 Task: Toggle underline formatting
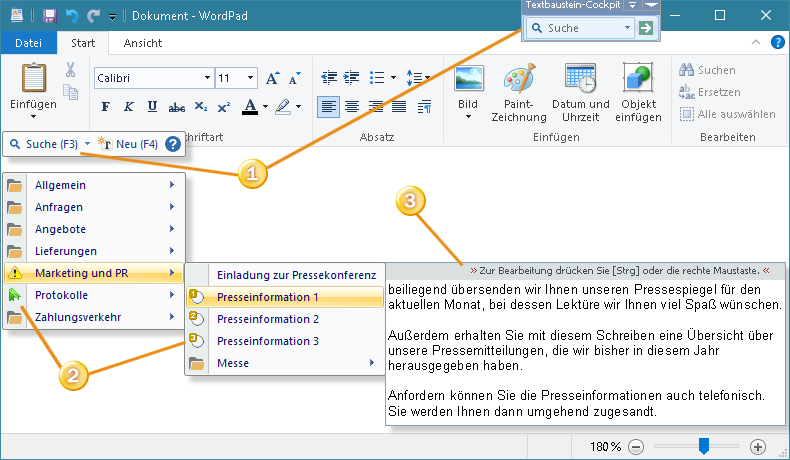click(152, 107)
